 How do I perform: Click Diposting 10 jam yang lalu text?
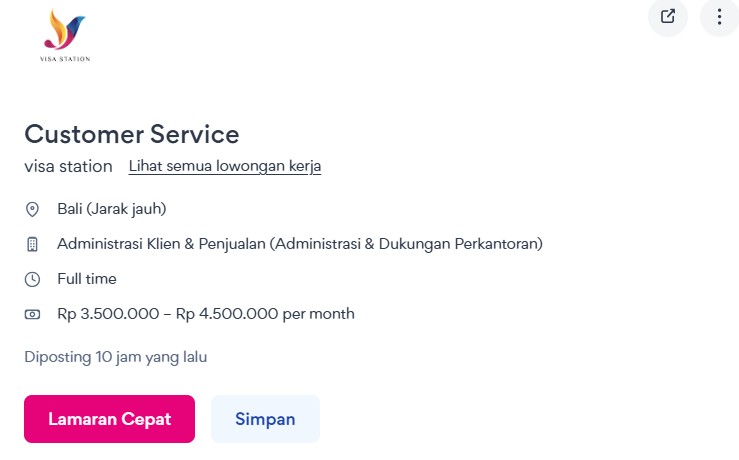pyautogui.click(x=116, y=356)
